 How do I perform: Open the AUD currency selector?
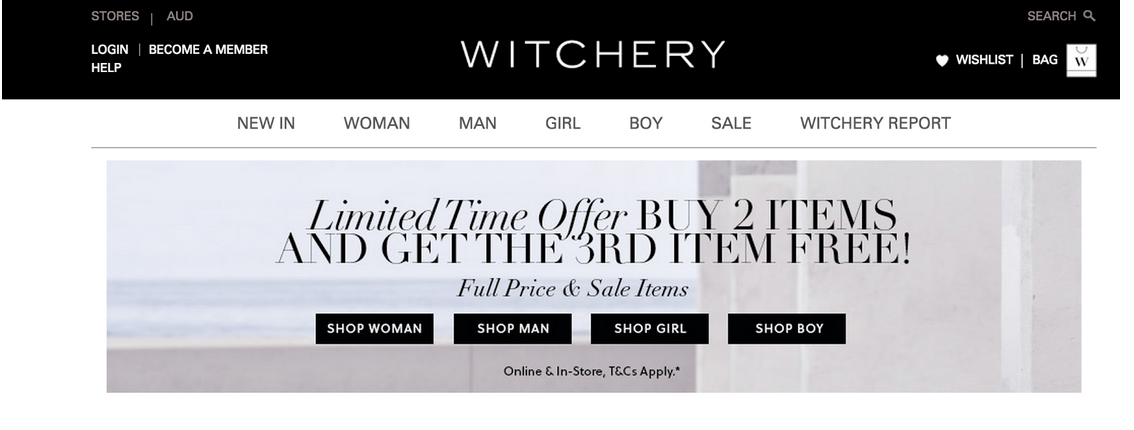[x=179, y=16]
